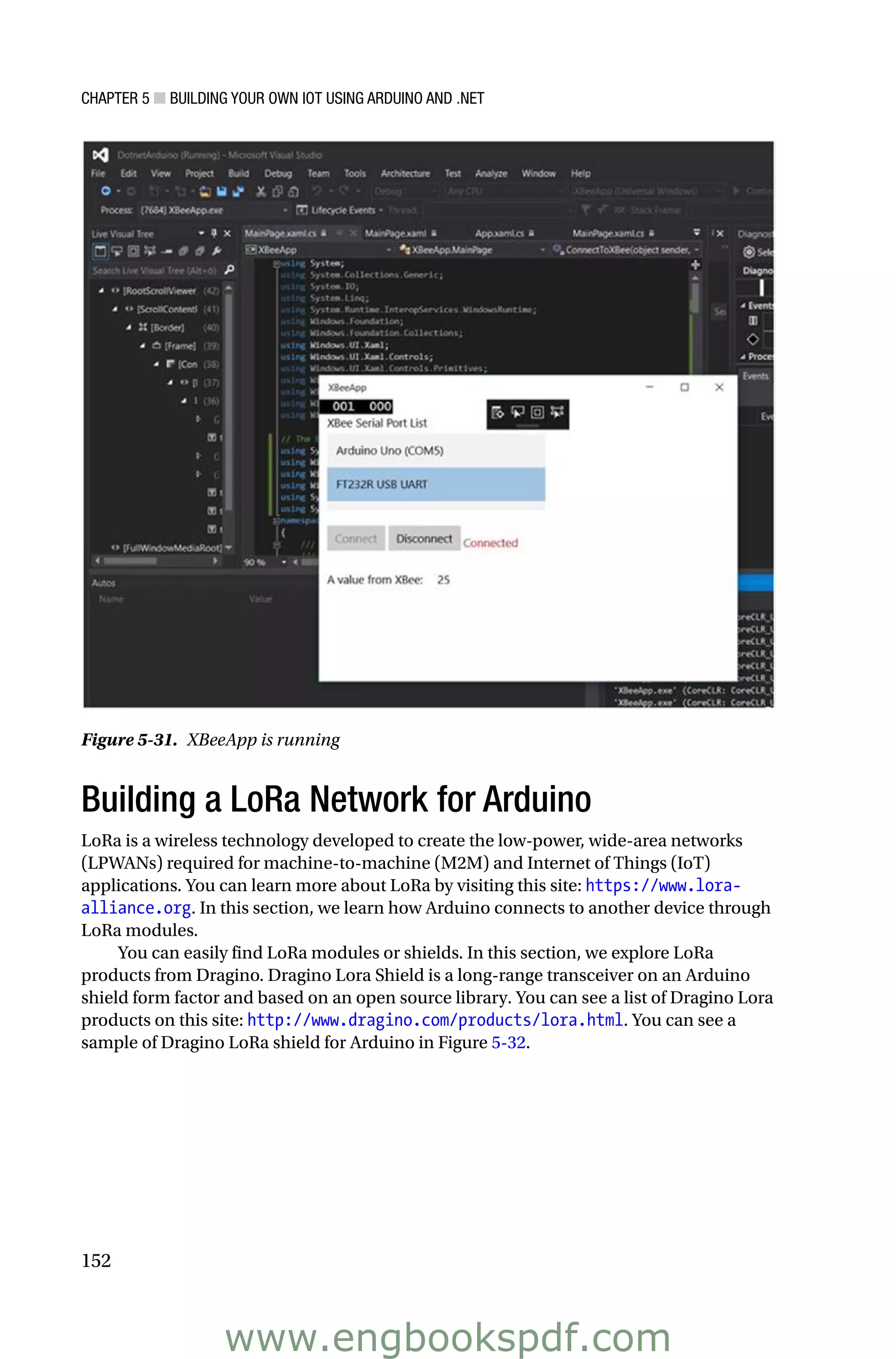
Task: Click the Undo arrow icon
Action: 317,191
